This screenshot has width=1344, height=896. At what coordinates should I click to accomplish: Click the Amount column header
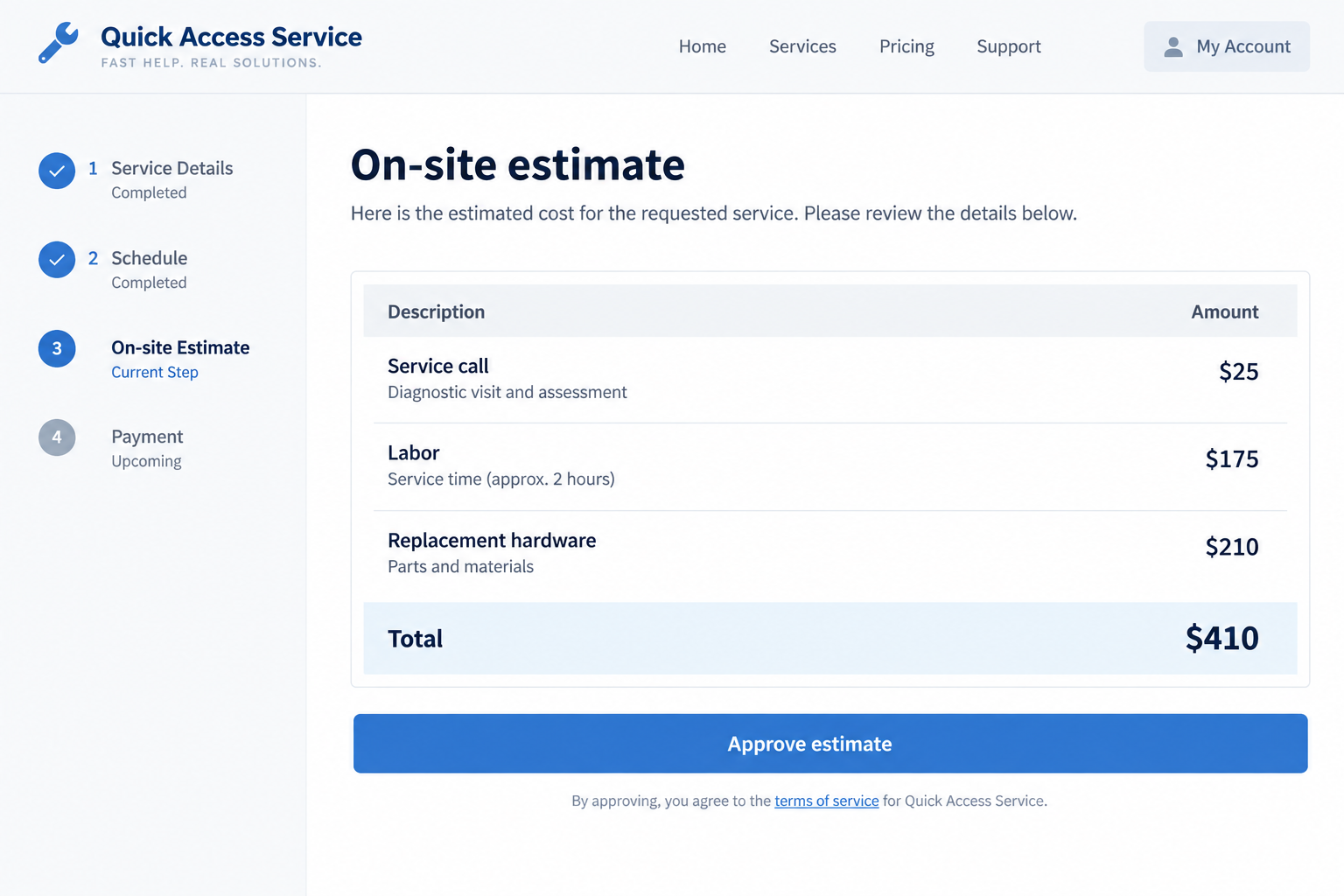[1225, 312]
